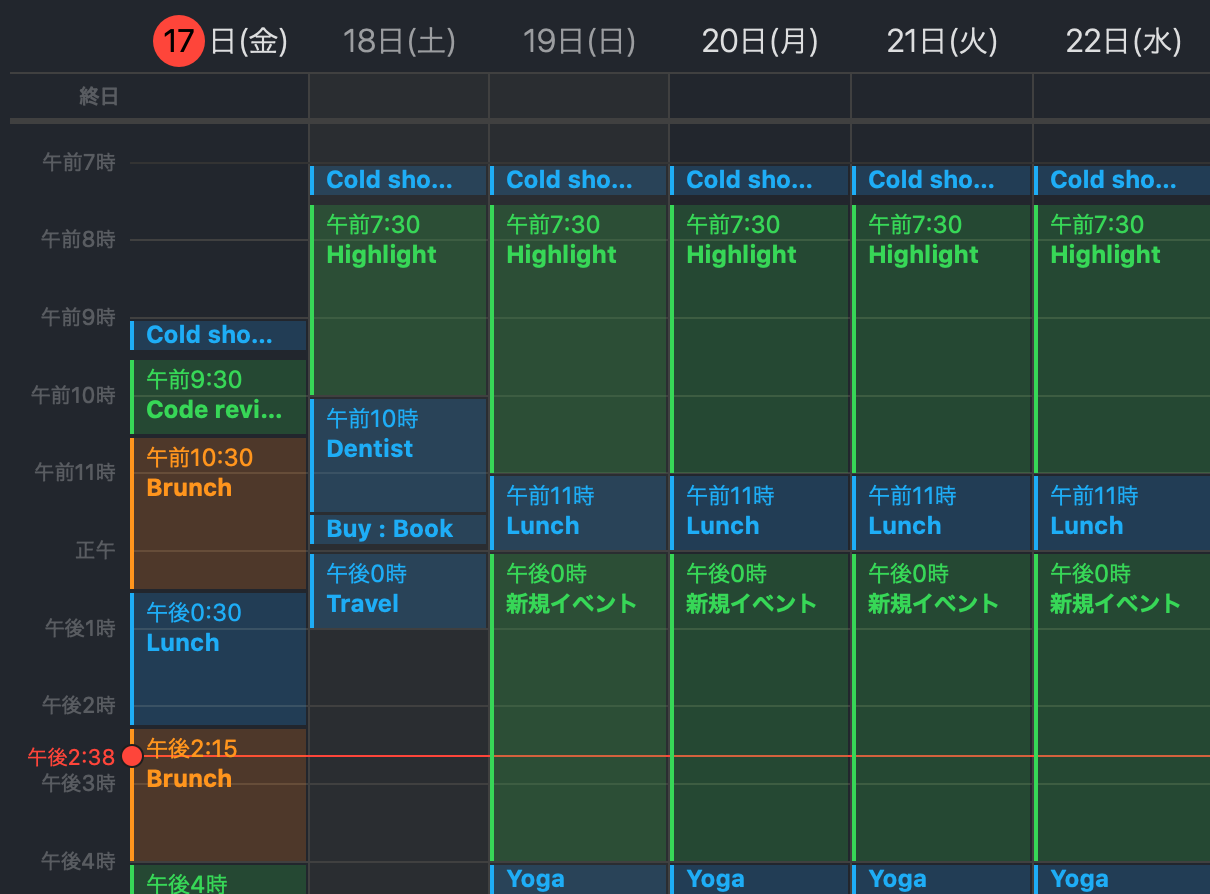Open the Dentist event on Saturday
Screen dimensions: 1210x894
(398, 435)
